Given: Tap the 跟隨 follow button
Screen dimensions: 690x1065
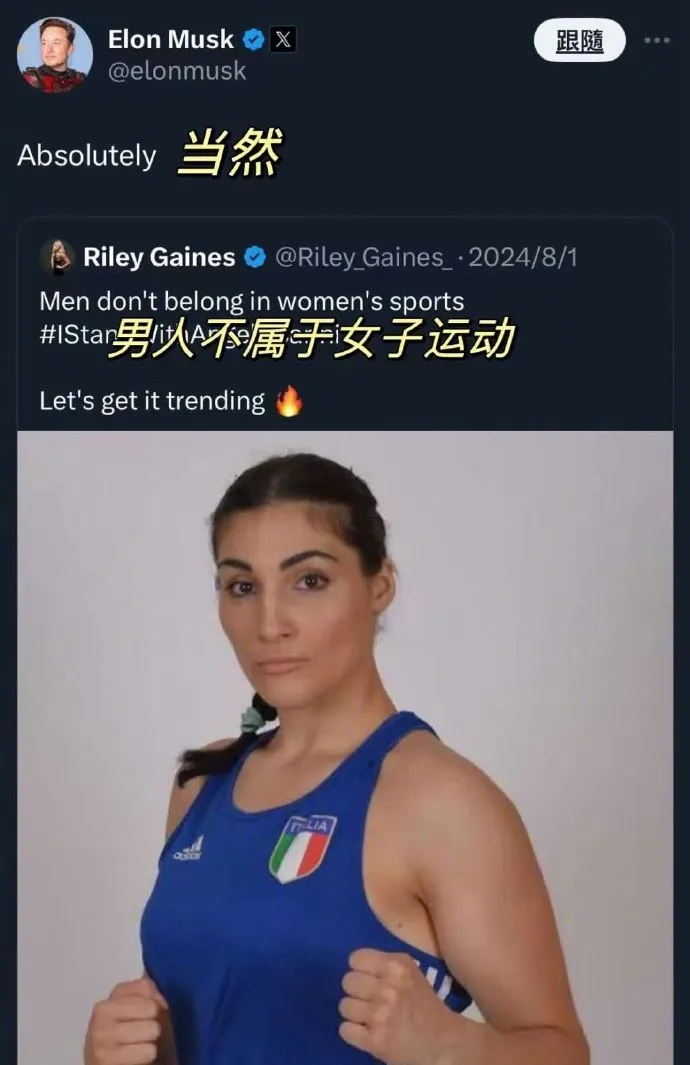Looking at the screenshot, I should point(579,41).
